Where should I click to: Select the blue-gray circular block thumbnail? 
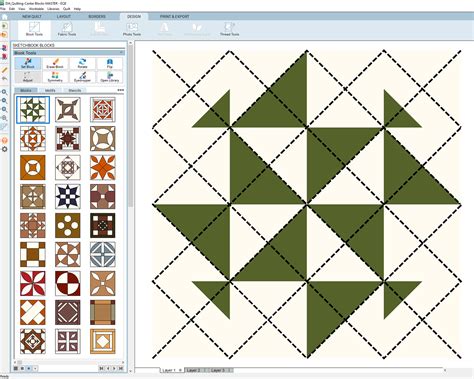click(x=103, y=254)
